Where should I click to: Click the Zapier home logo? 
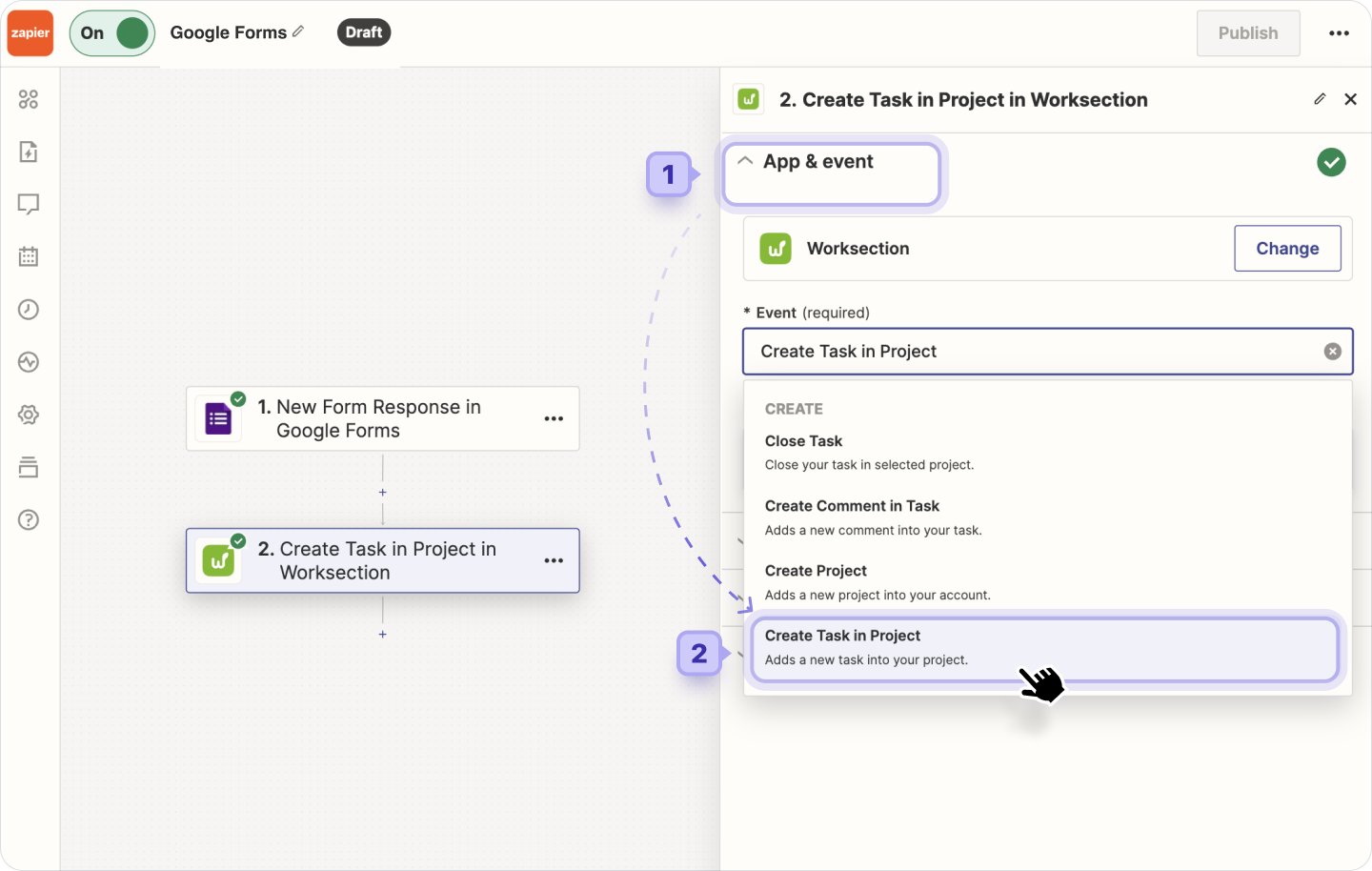30,33
